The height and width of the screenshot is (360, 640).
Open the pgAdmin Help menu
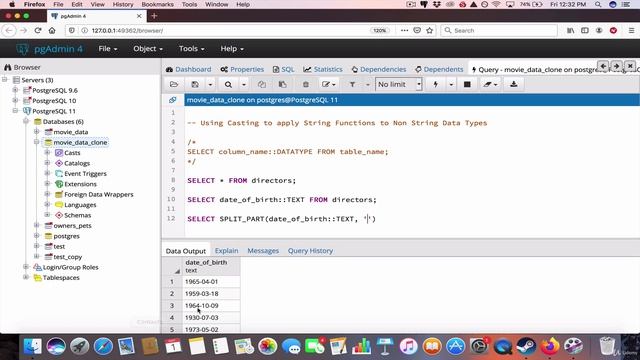[x=232, y=49]
